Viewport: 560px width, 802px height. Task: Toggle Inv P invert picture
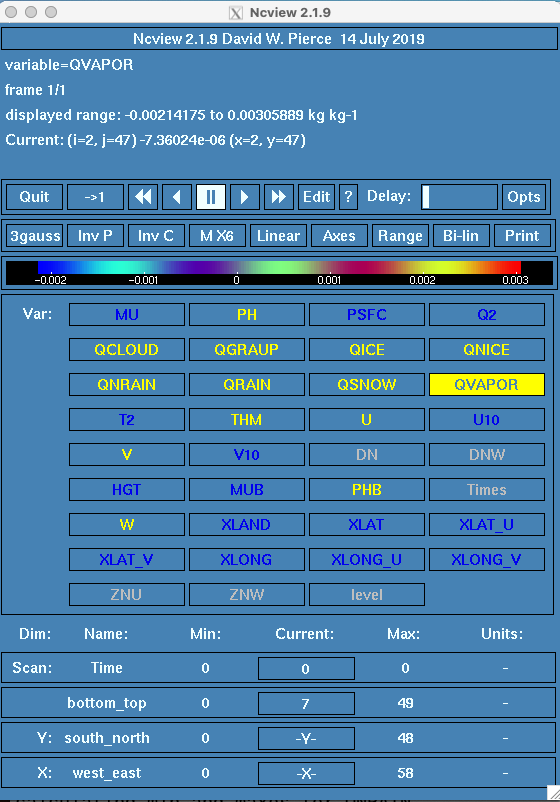pos(95,236)
